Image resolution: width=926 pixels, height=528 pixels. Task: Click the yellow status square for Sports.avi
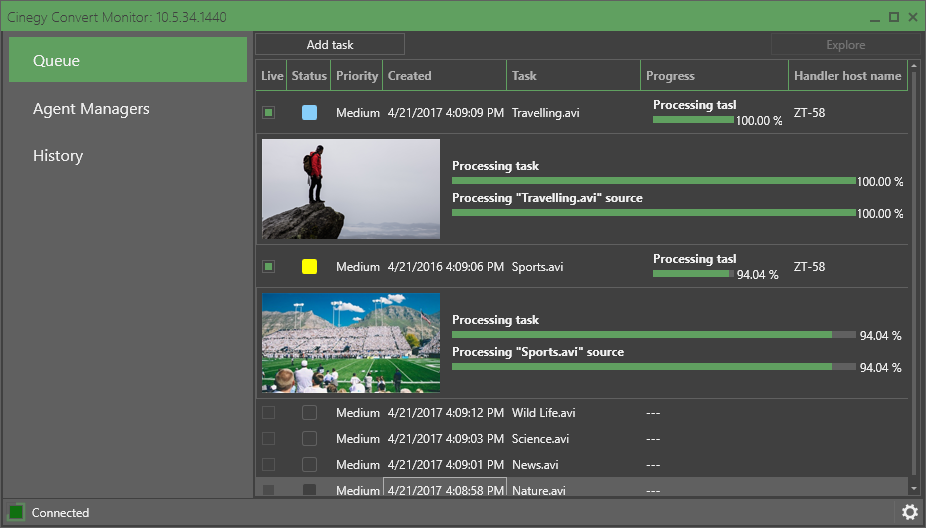[309, 266]
